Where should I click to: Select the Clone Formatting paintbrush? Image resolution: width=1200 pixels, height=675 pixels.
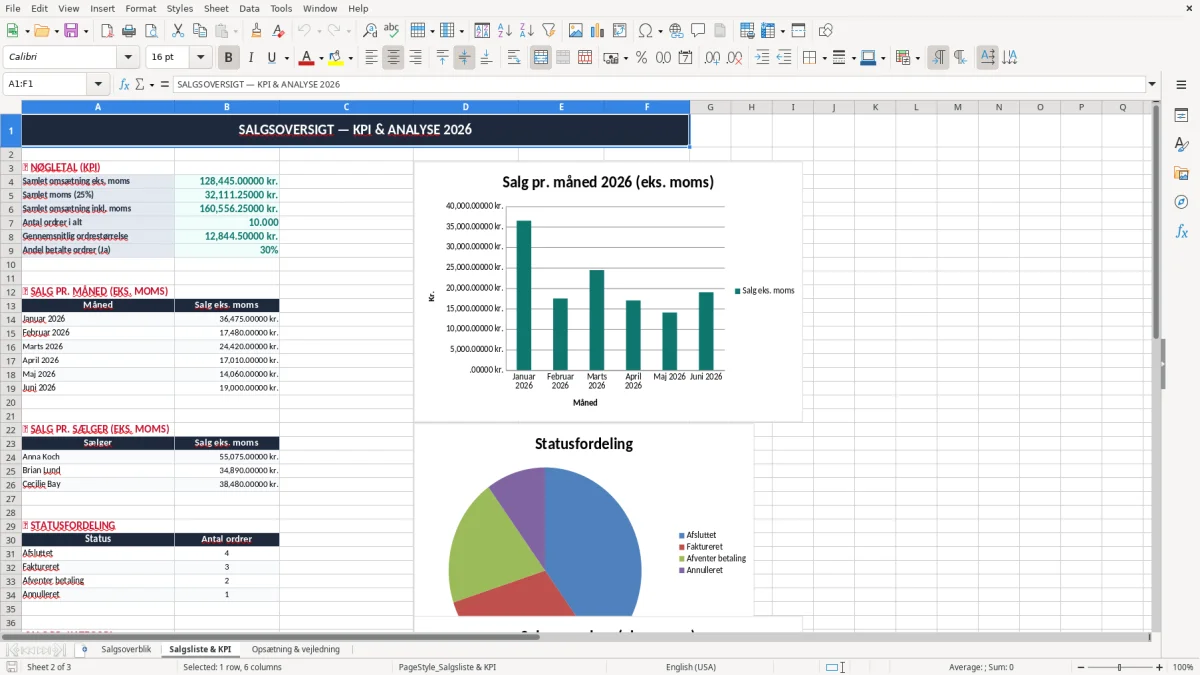click(x=256, y=31)
